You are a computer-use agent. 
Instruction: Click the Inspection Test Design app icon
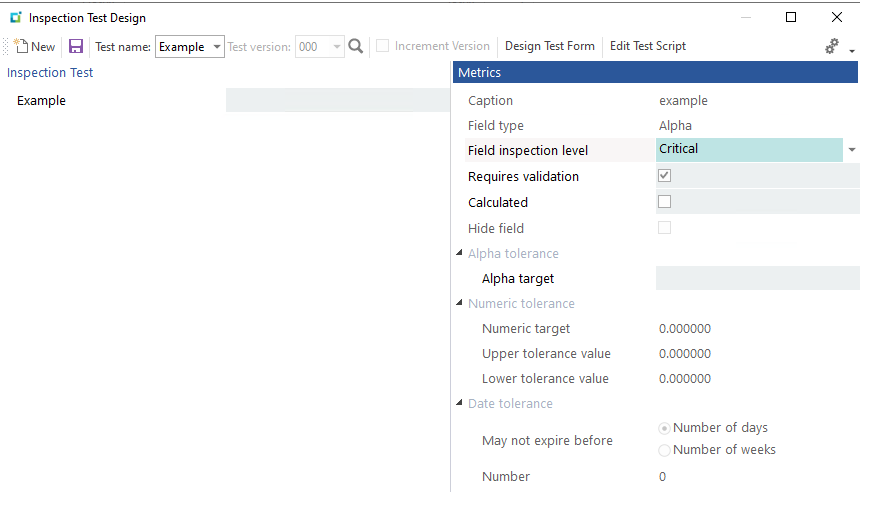point(15,17)
